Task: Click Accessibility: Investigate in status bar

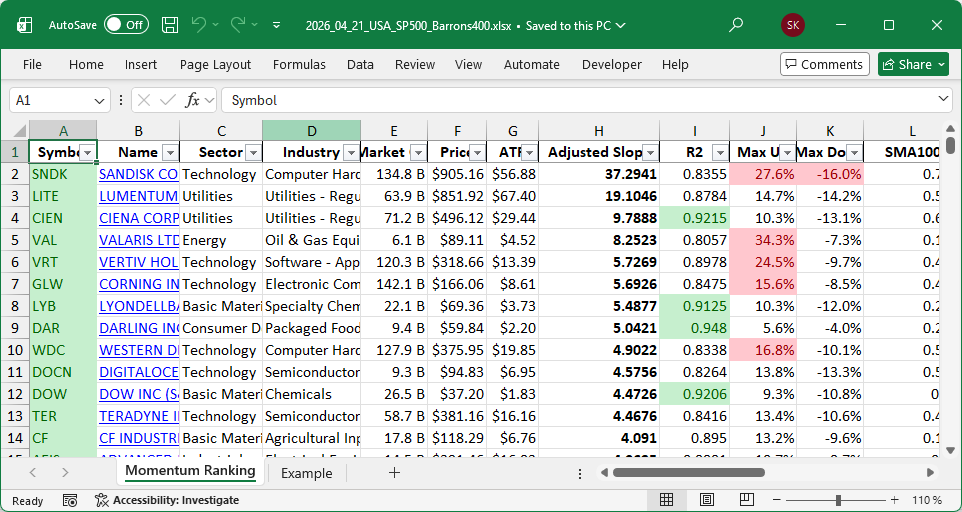Action: coord(167,500)
